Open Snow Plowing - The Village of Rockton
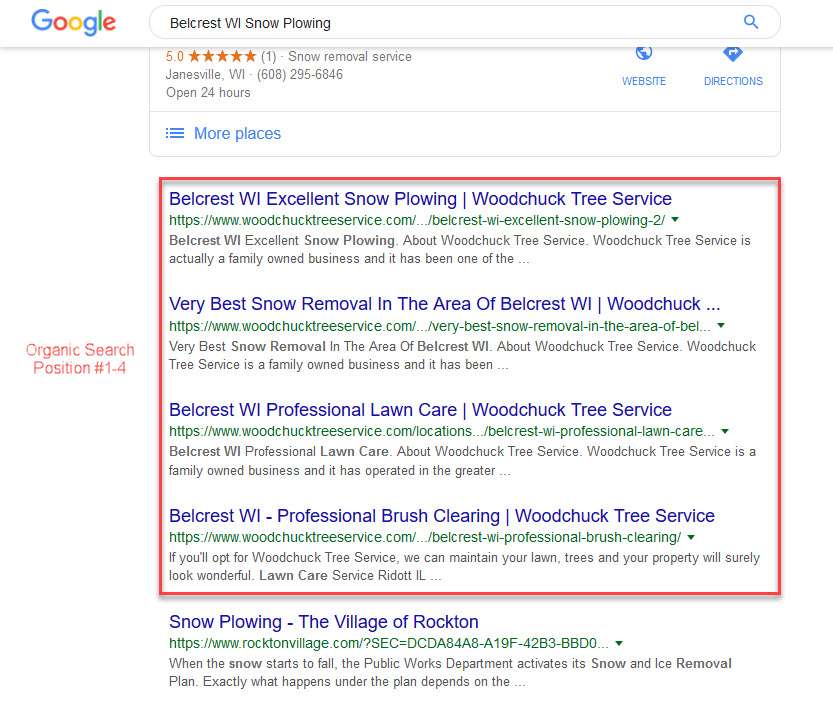 [x=324, y=622]
